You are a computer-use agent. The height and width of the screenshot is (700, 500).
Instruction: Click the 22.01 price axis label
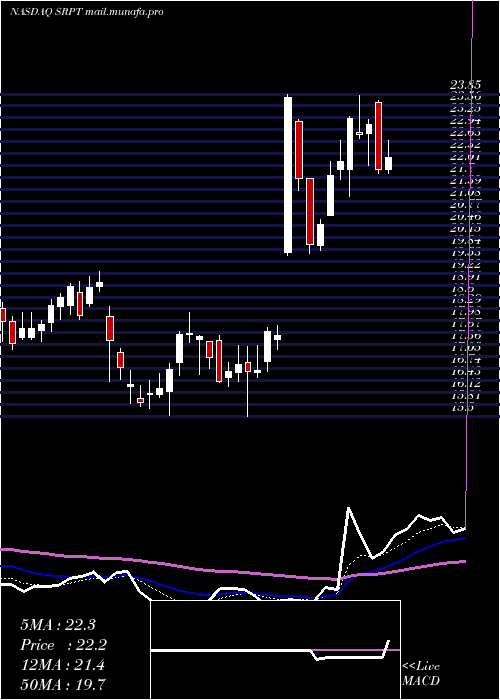click(465, 157)
